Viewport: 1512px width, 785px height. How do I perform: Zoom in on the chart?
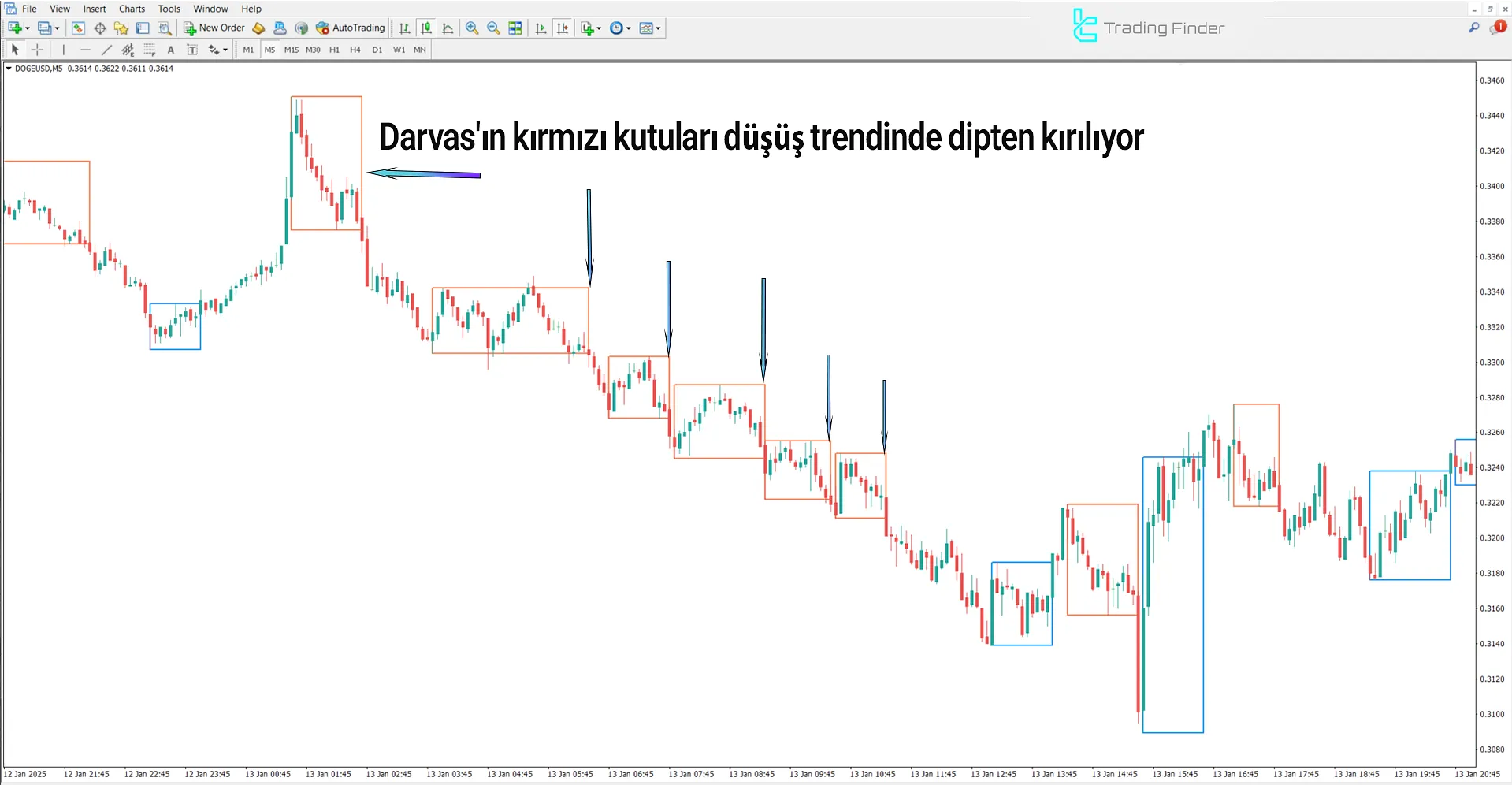472,28
